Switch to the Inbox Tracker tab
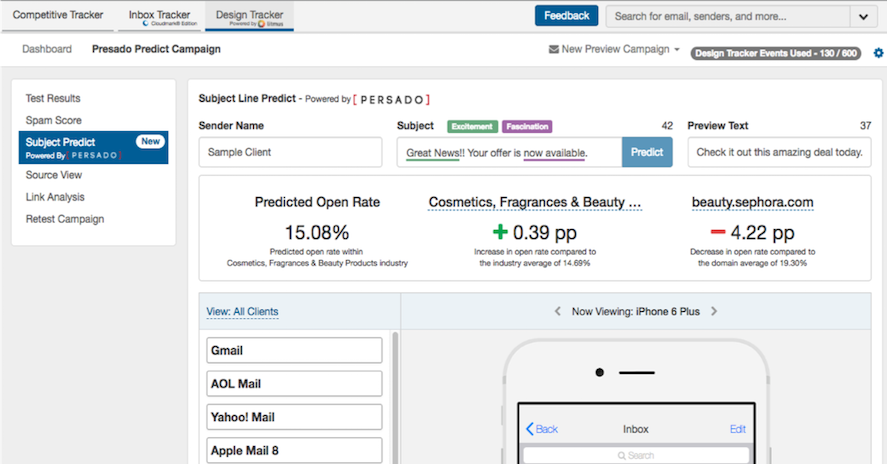The height and width of the screenshot is (464, 887). click(x=160, y=16)
